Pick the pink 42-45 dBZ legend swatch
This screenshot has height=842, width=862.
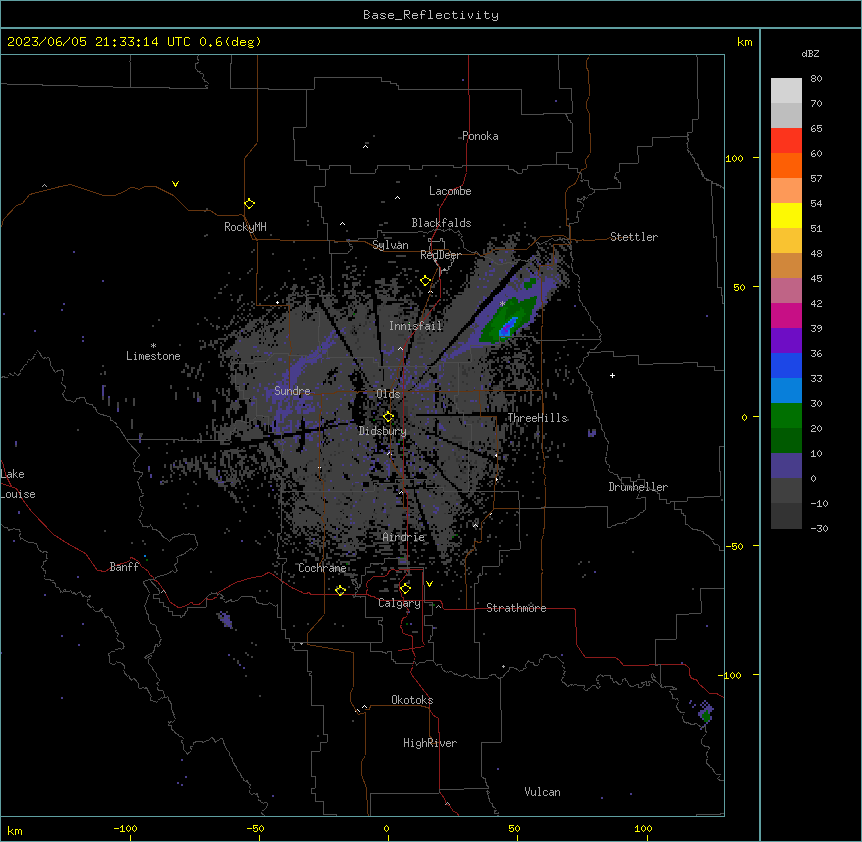(x=786, y=290)
